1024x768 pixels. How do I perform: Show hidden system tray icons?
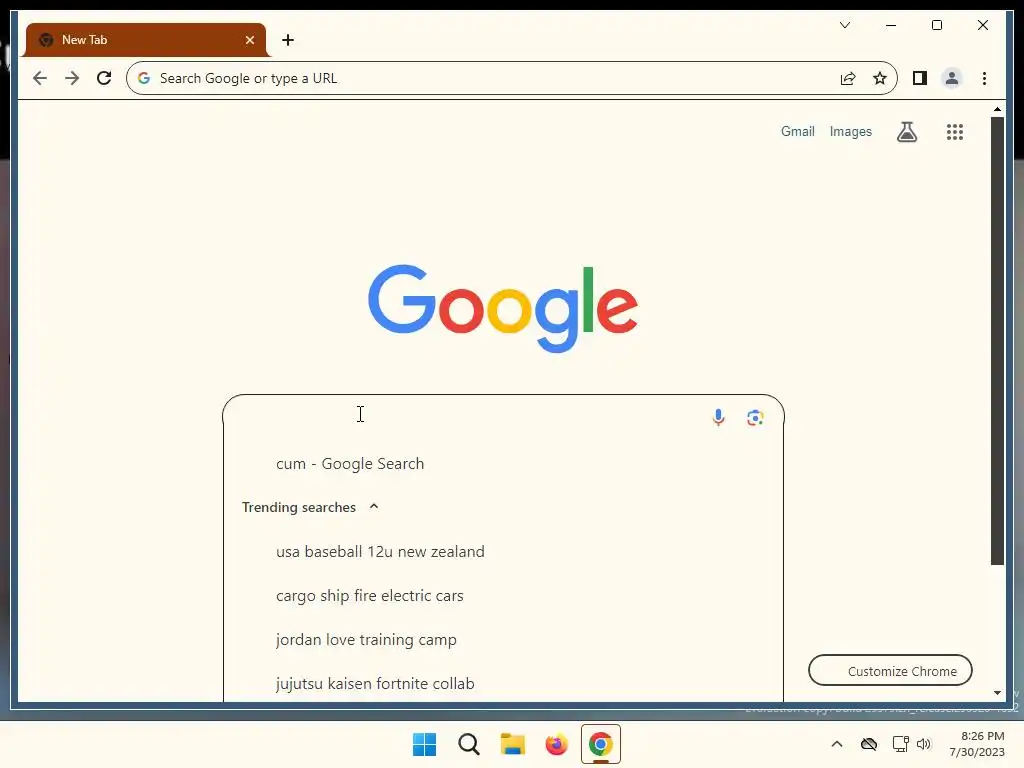[837, 744]
